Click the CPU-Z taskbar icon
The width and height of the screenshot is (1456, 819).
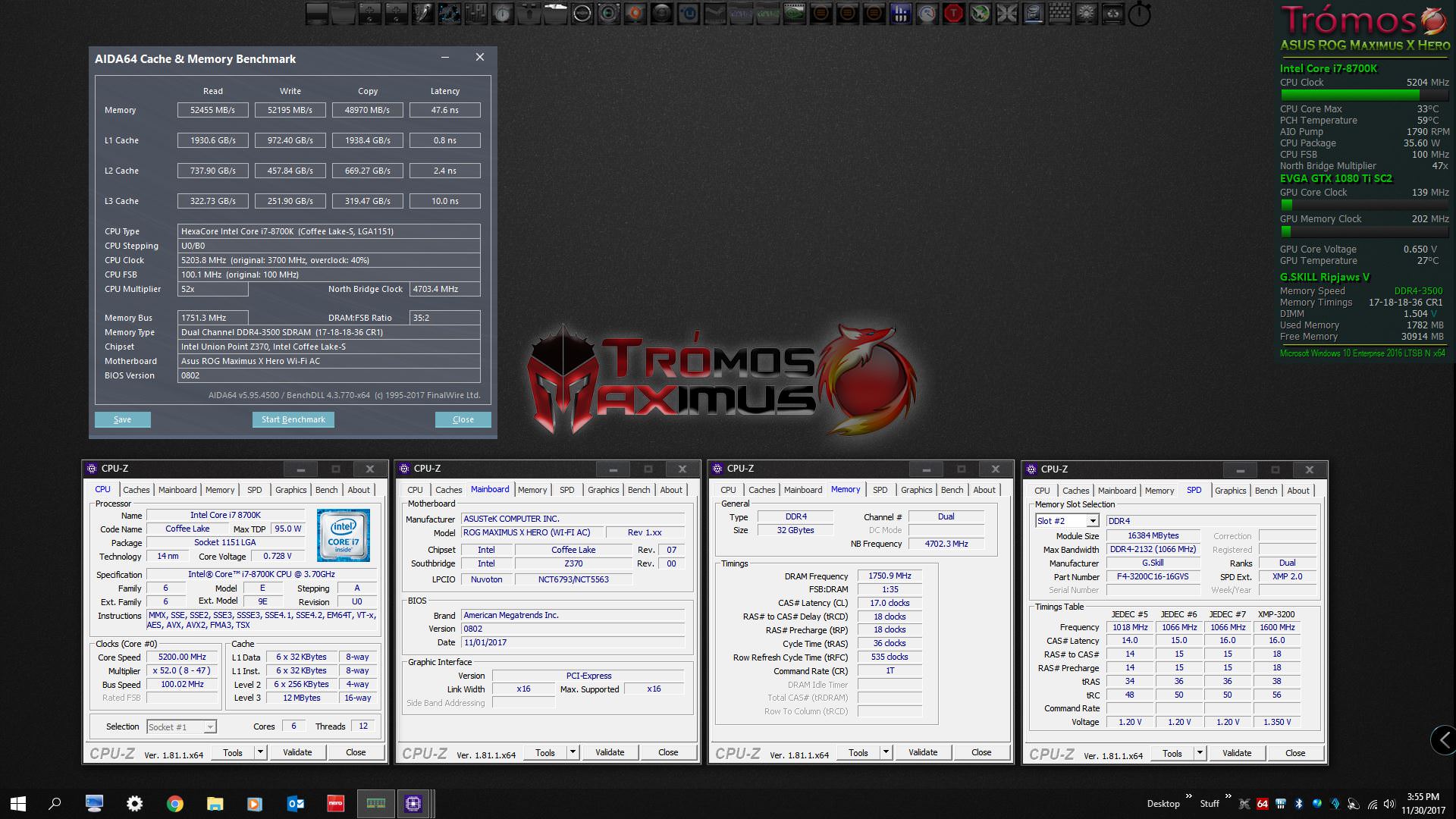pos(413,804)
